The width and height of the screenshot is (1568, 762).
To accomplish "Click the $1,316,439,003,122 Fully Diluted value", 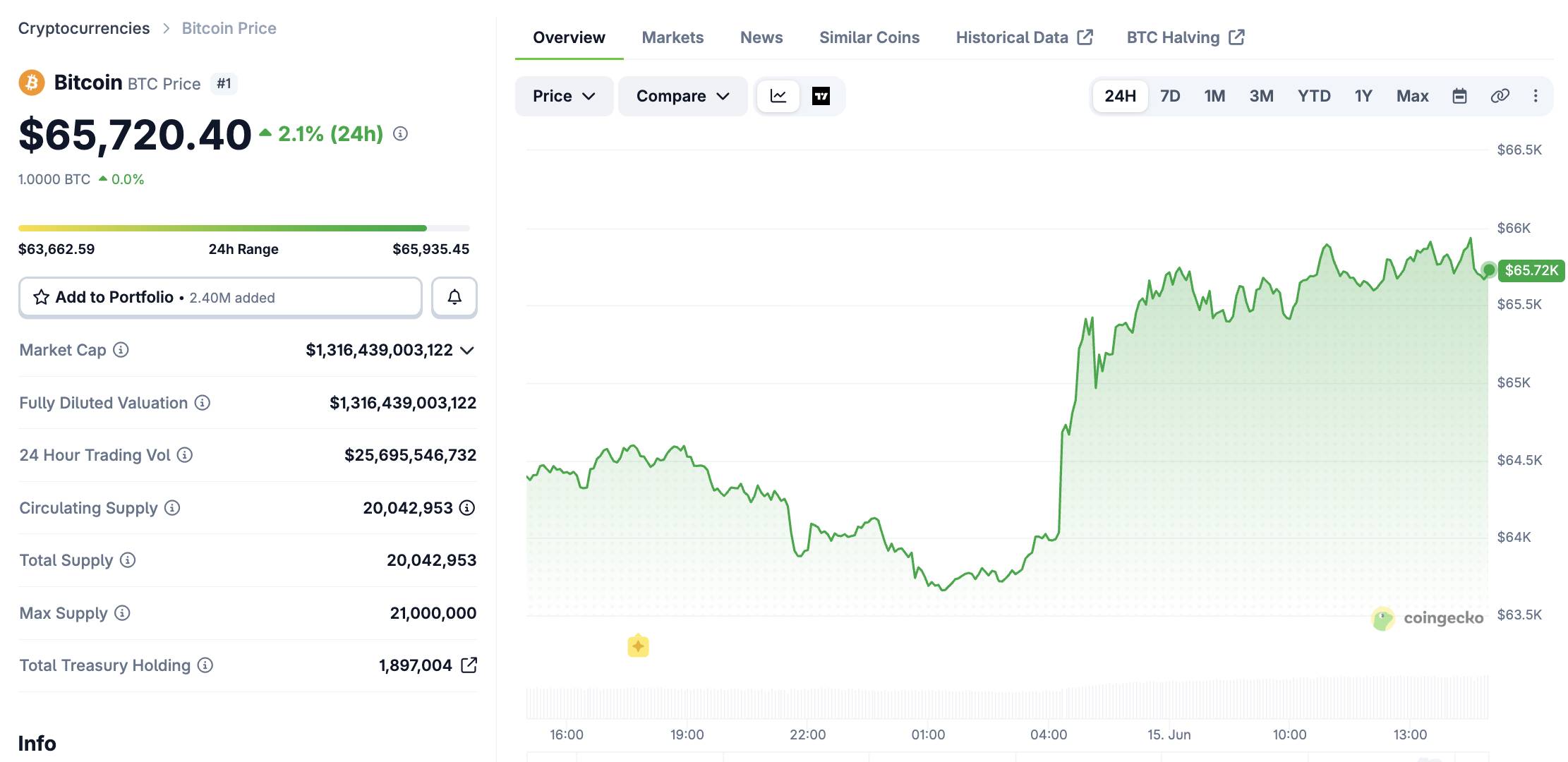I will pyautogui.click(x=403, y=403).
